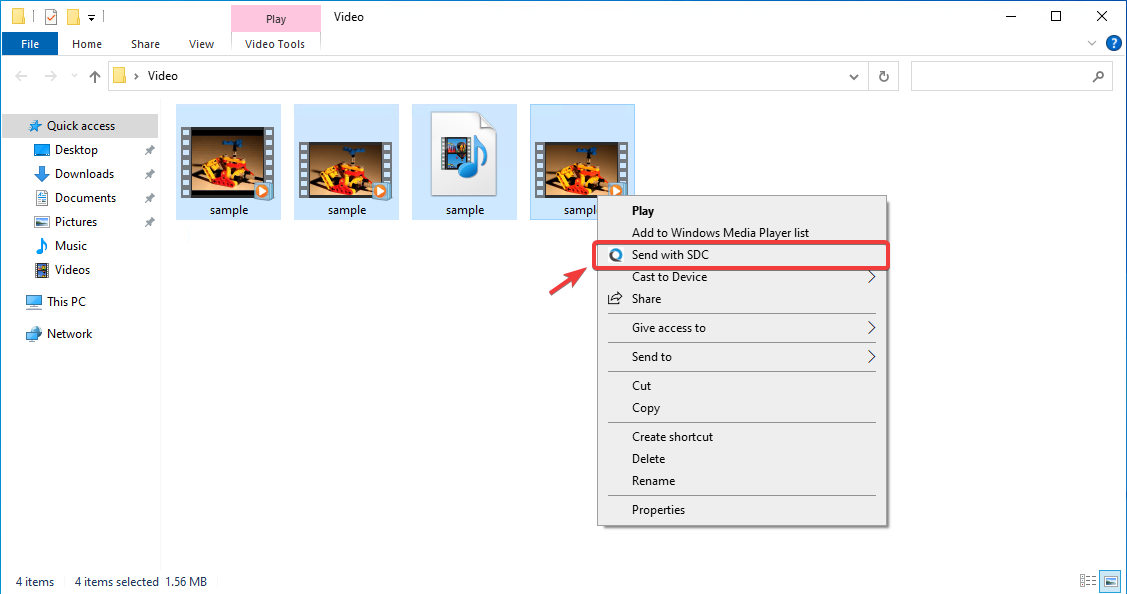Click the Send with SDC icon
This screenshot has width=1127, height=594.
pos(615,255)
